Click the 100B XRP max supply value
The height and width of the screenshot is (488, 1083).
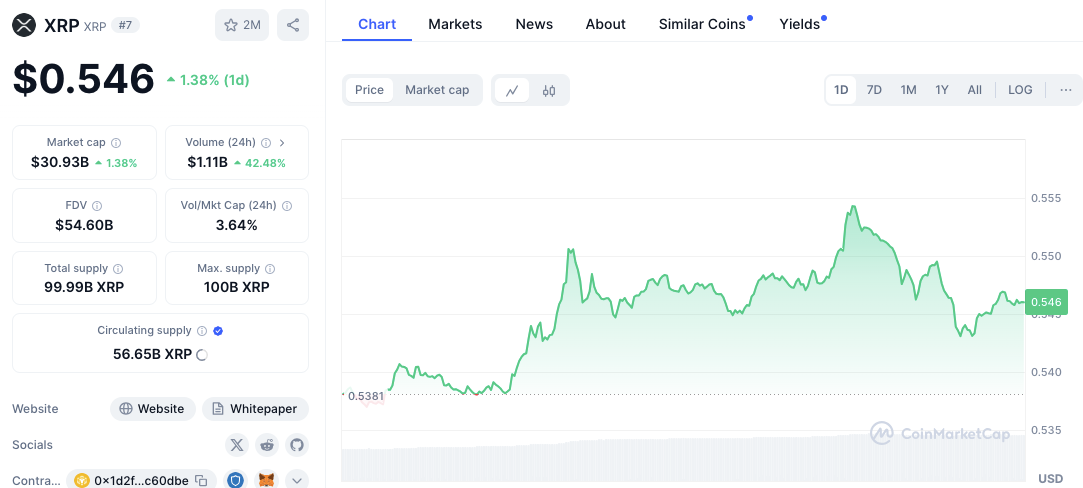[x=237, y=287]
